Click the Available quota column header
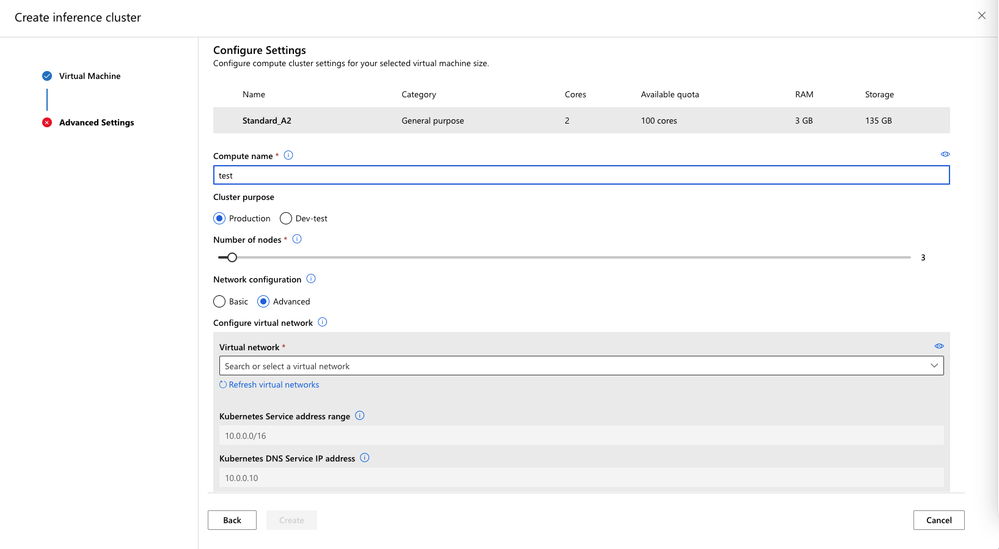This screenshot has width=999, height=549. click(670, 94)
